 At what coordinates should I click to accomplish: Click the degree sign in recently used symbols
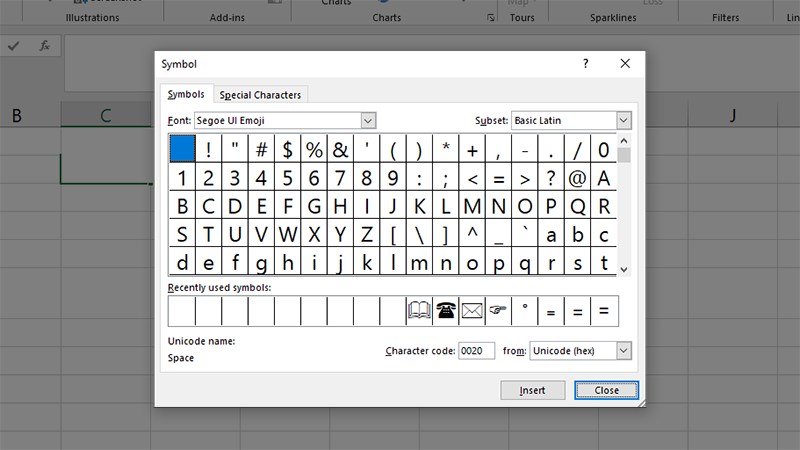click(x=525, y=311)
